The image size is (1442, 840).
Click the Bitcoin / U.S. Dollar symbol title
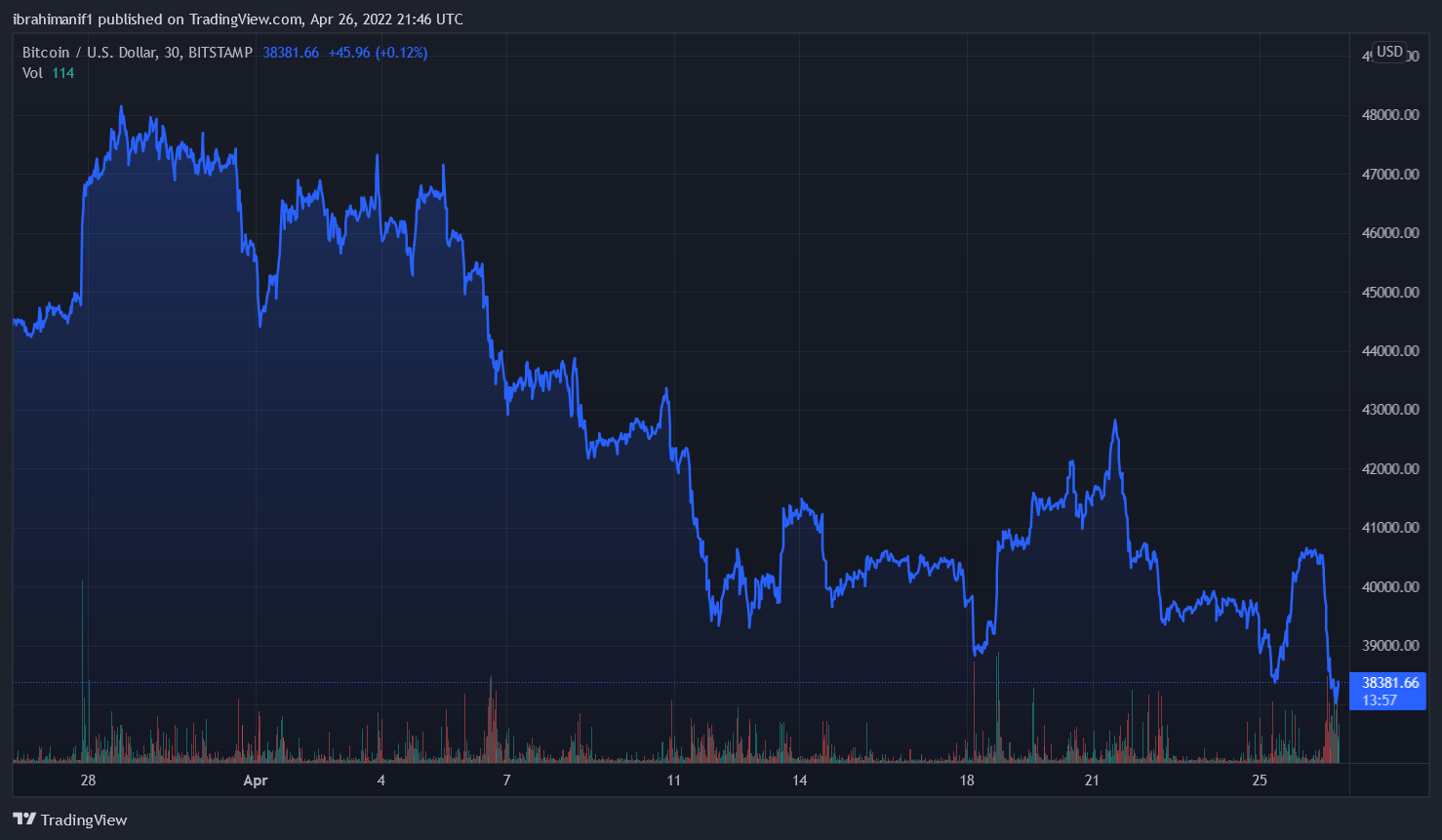click(x=137, y=53)
